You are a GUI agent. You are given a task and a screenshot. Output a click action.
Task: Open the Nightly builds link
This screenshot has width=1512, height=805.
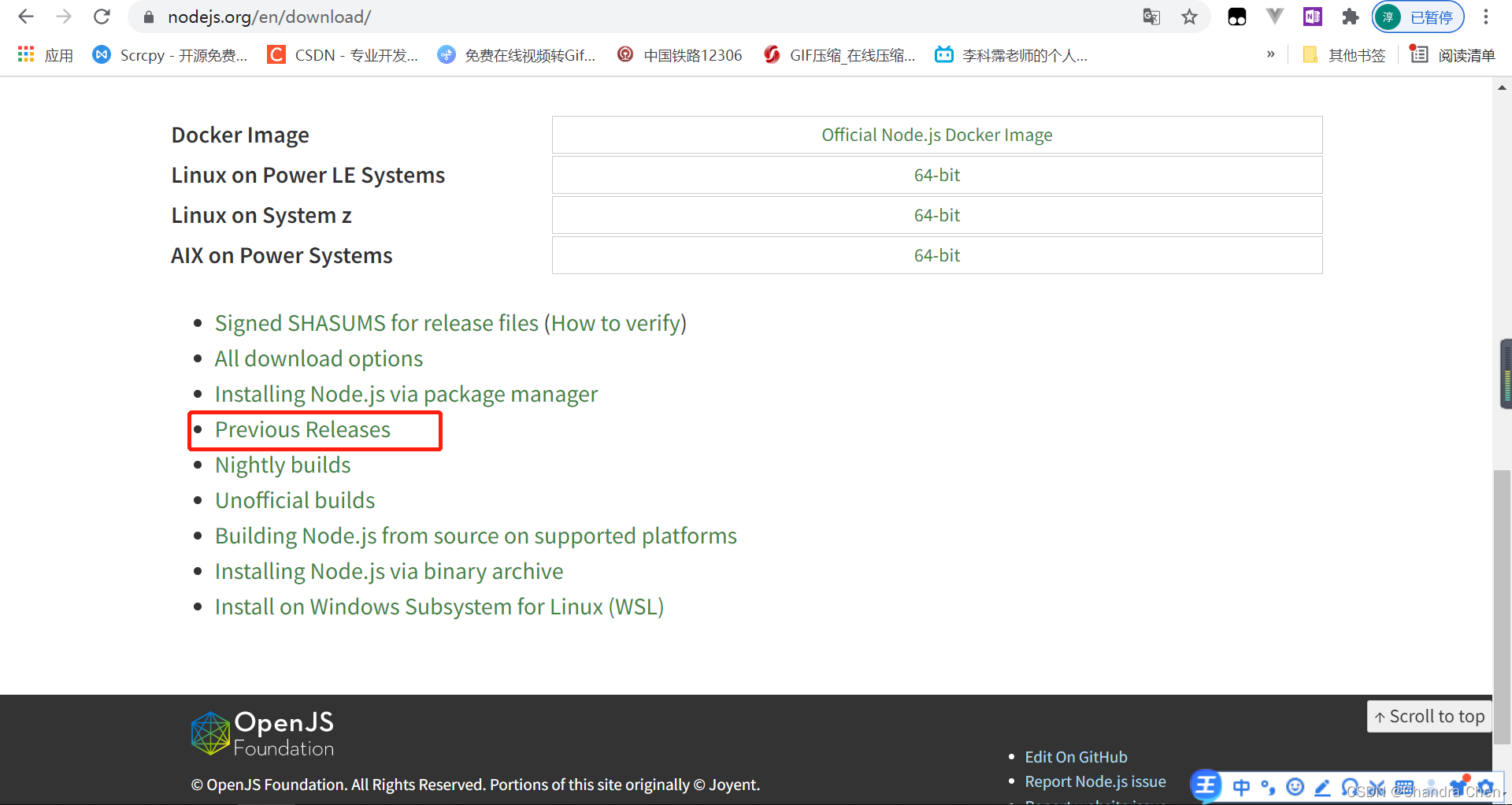click(283, 465)
